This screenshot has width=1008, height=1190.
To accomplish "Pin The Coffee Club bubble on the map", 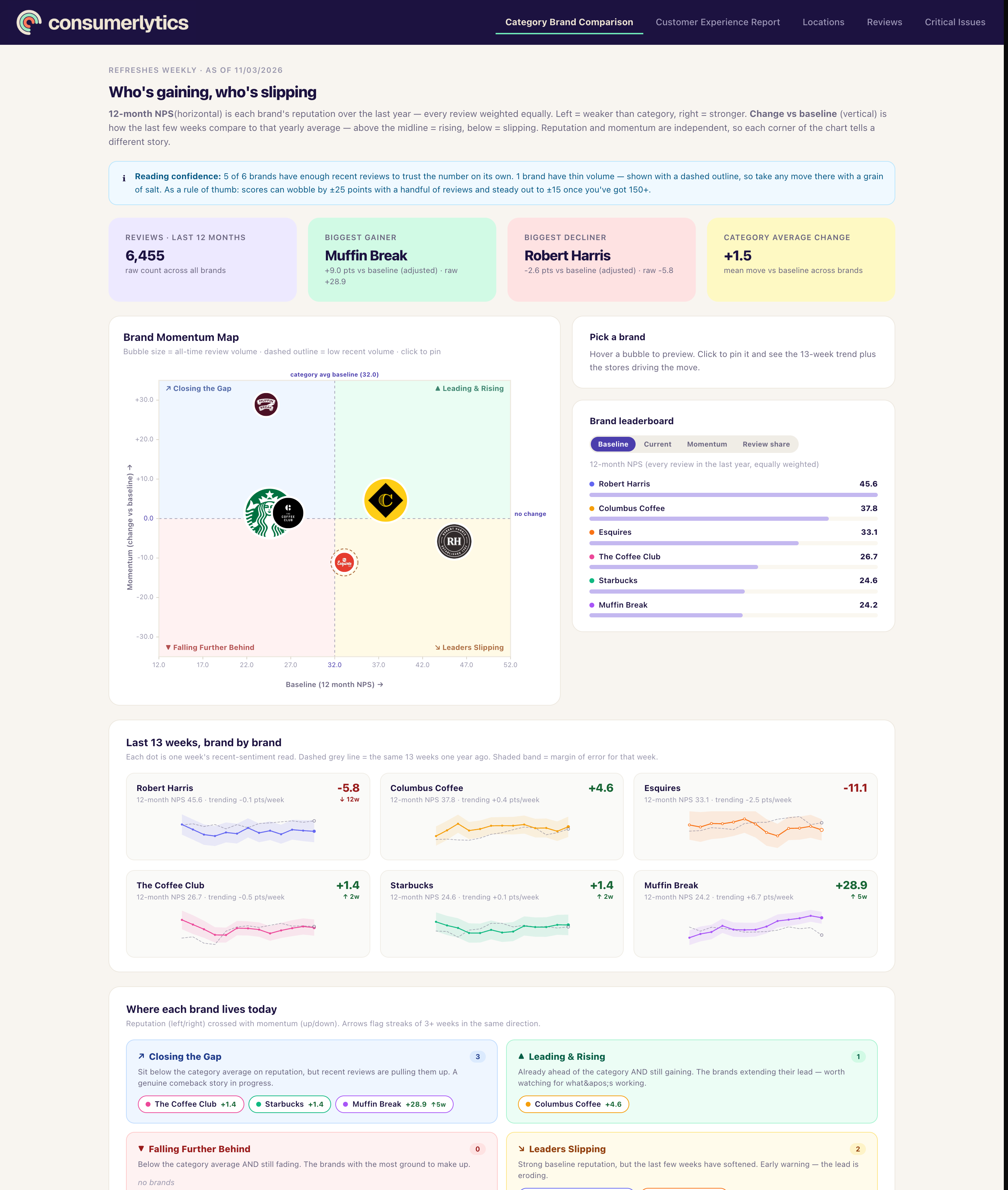I will 288,513.
